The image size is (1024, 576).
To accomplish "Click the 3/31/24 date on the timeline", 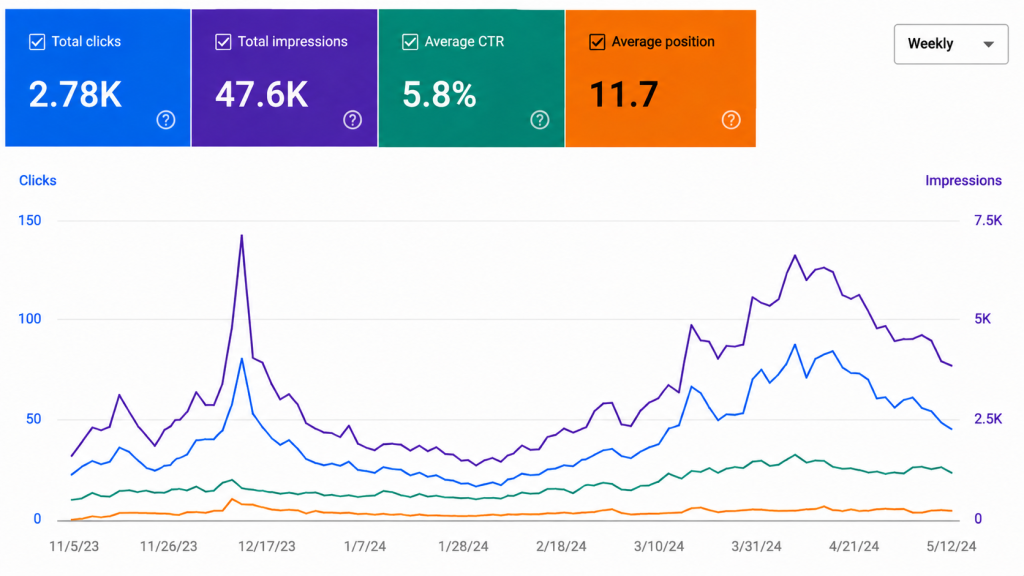I will (x=756, y=547).
